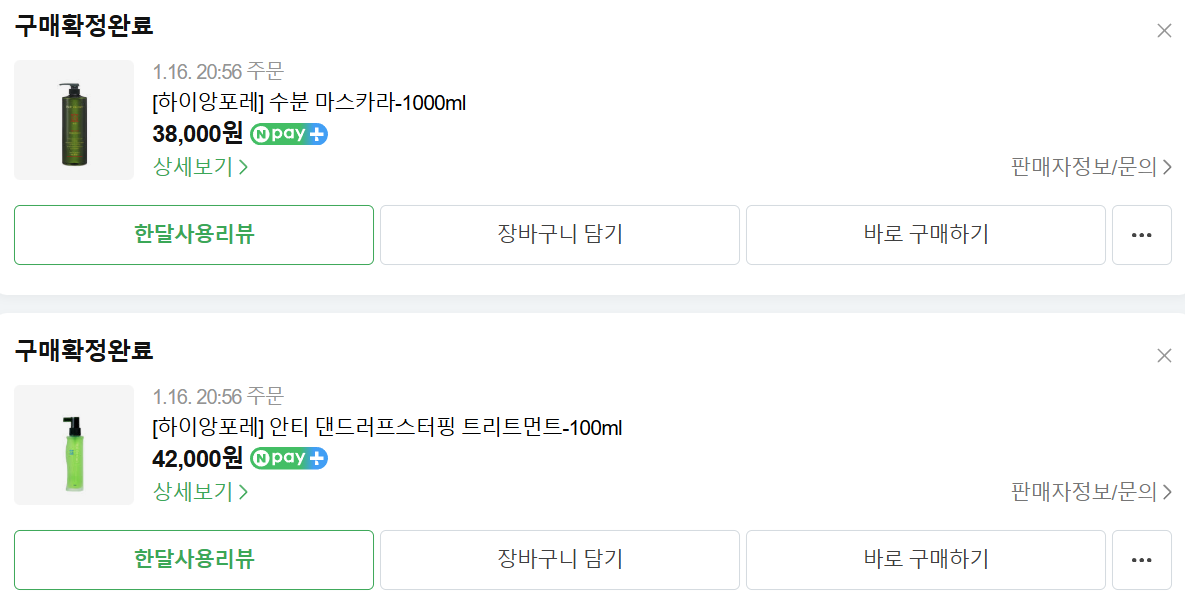
Task: Dismiss the 안티 댄드러프 order card
Action: (1164, 355)
